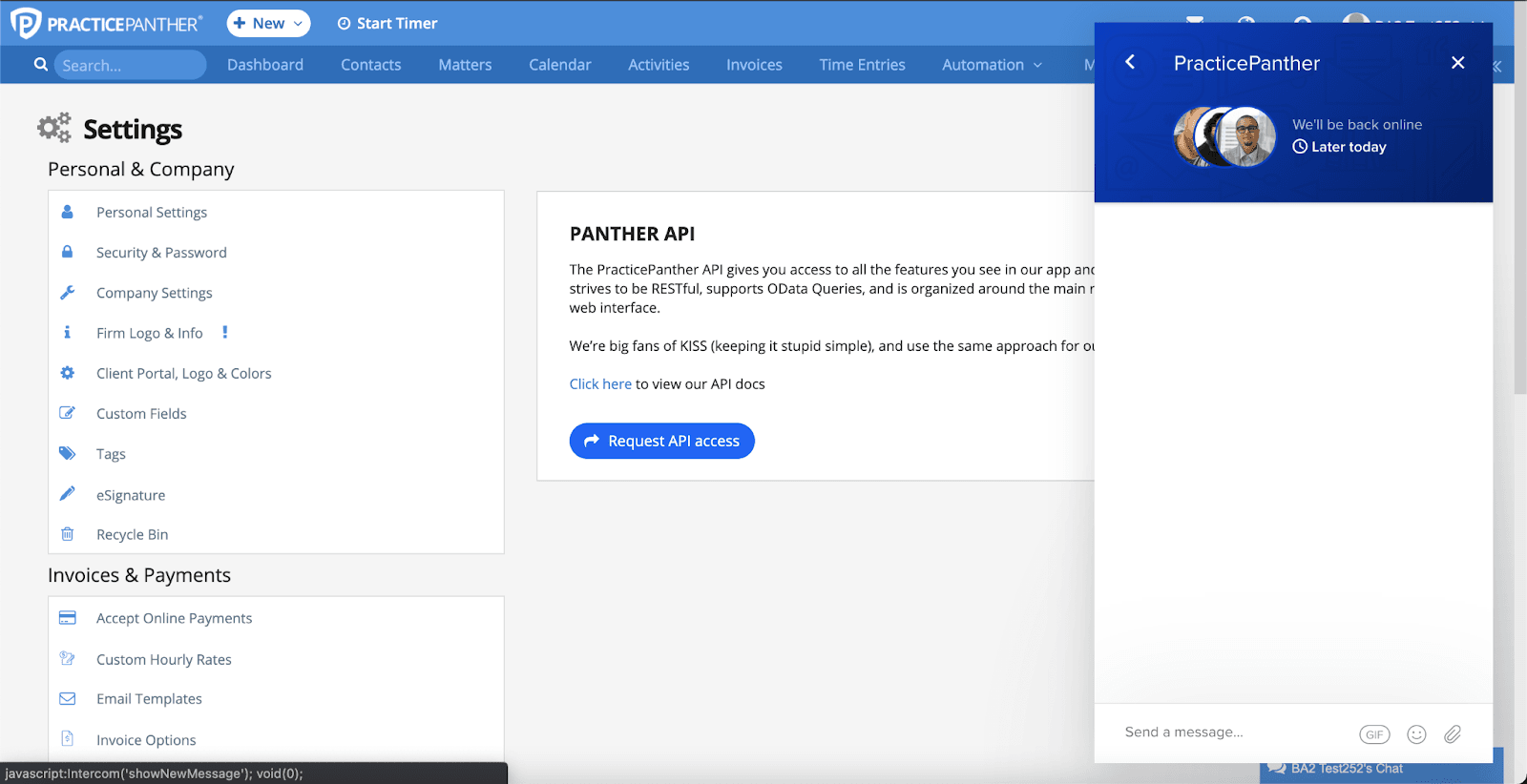The image size is (1527, 784).
Task: Click the Firm Logo exclamation alert
Action: 225,332
